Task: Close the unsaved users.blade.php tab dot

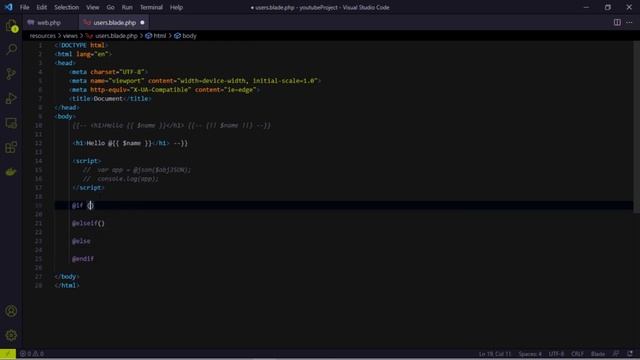Action: tap(142, 22)
